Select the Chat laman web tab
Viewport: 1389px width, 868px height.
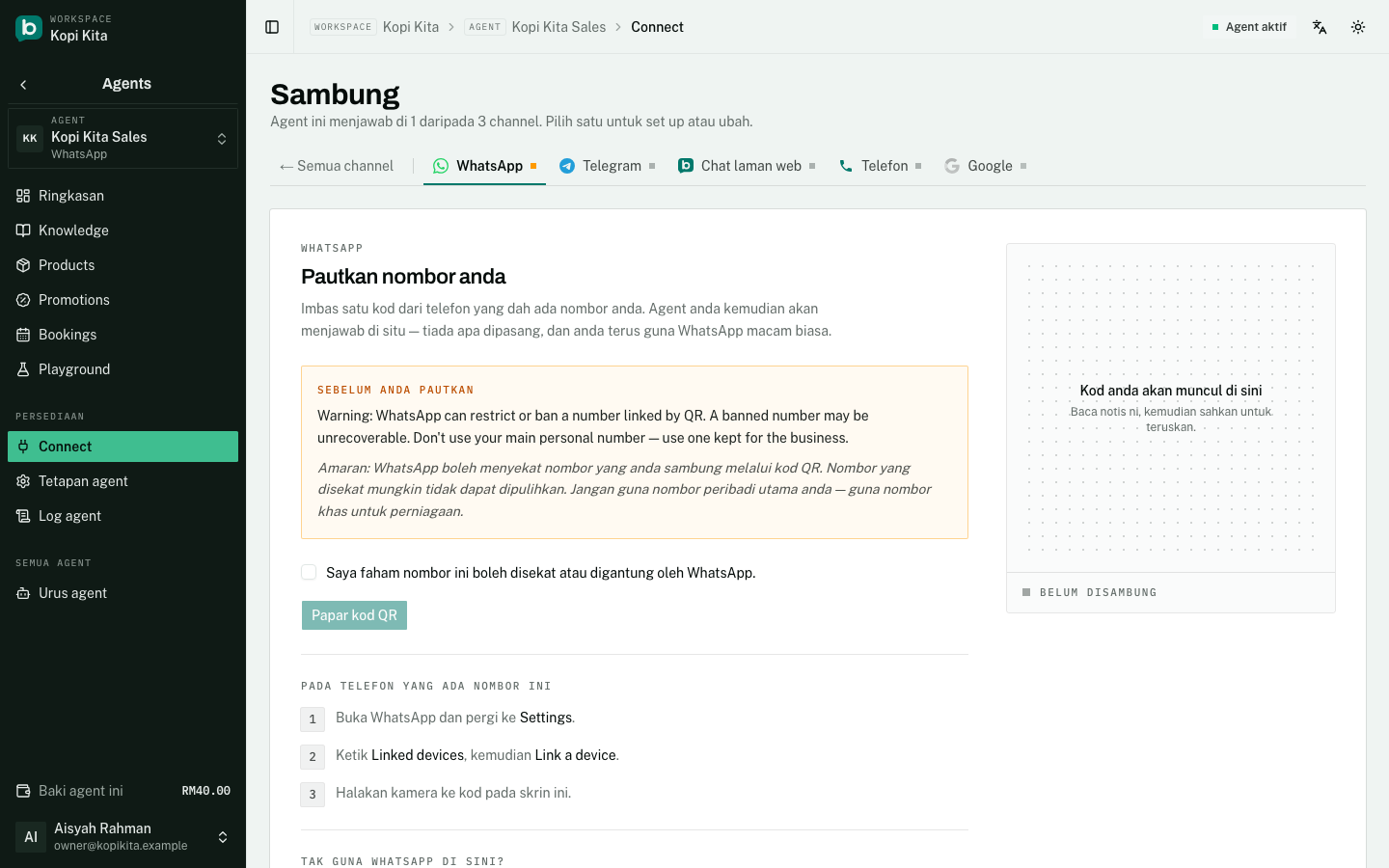747,166
